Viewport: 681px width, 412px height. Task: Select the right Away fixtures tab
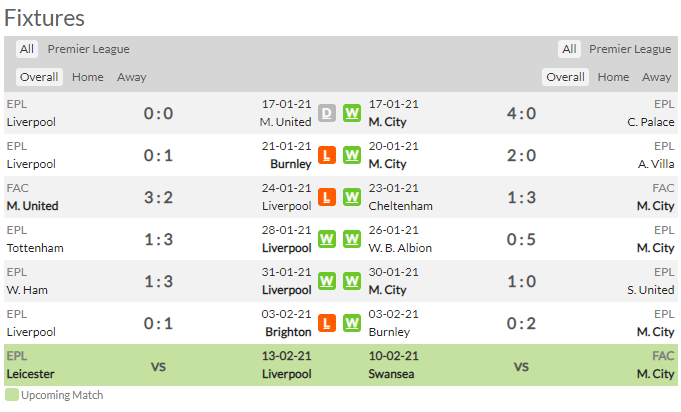pos(656,77)
